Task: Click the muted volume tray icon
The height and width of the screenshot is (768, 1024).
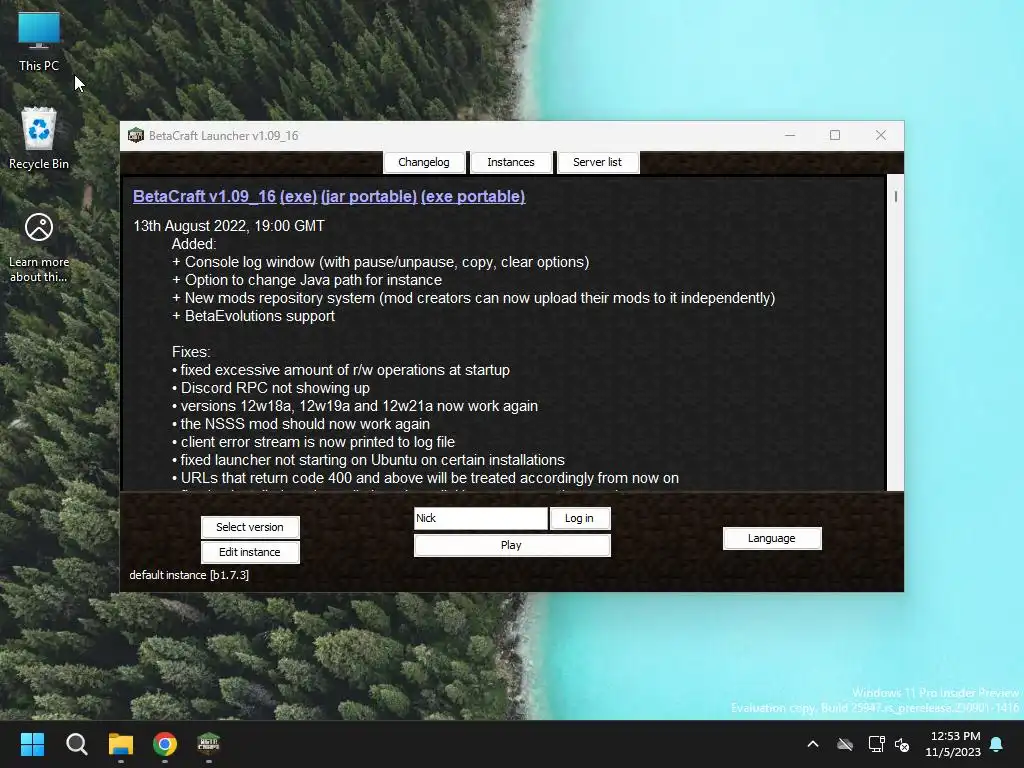Action: point(902,744)
